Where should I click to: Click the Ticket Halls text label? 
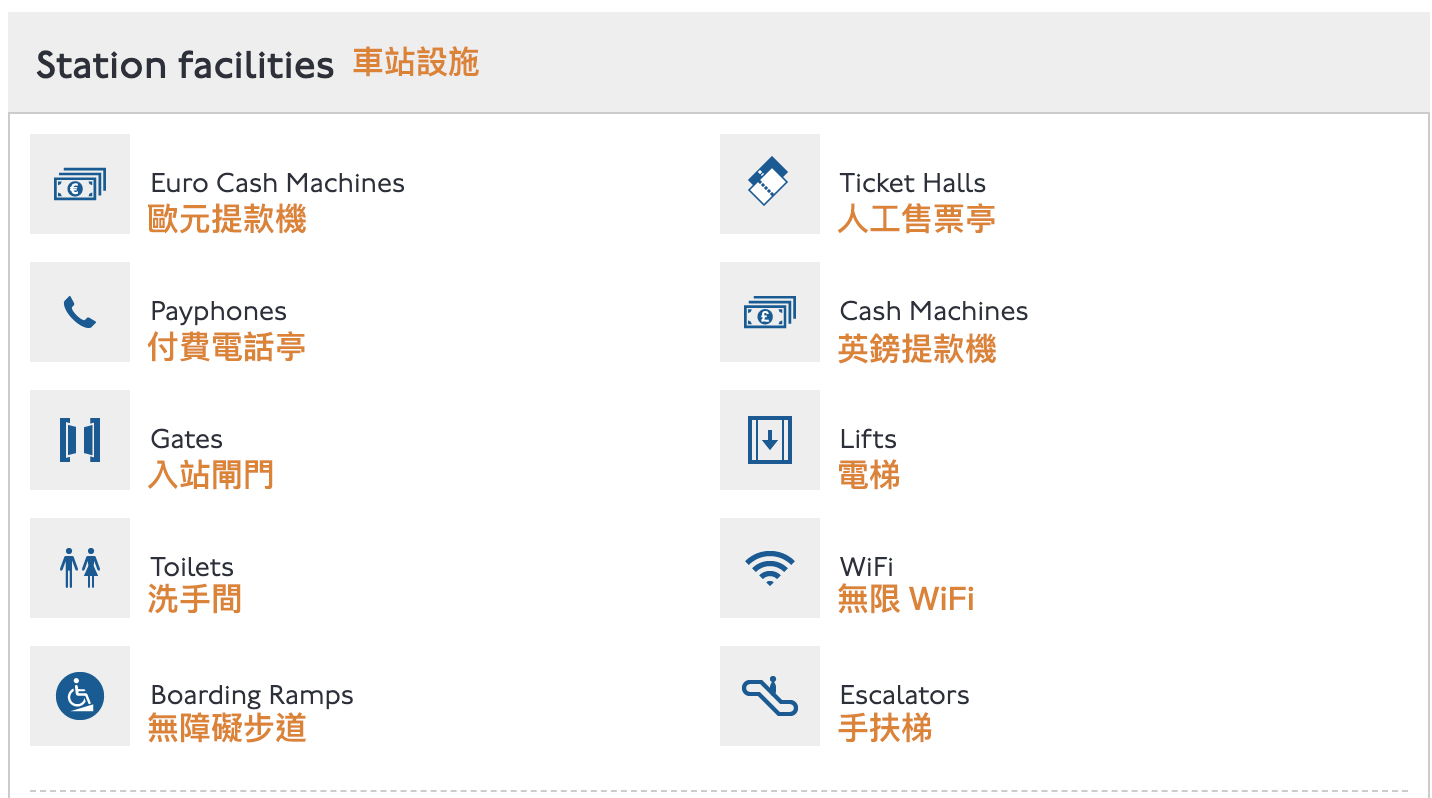click(912, 183)
